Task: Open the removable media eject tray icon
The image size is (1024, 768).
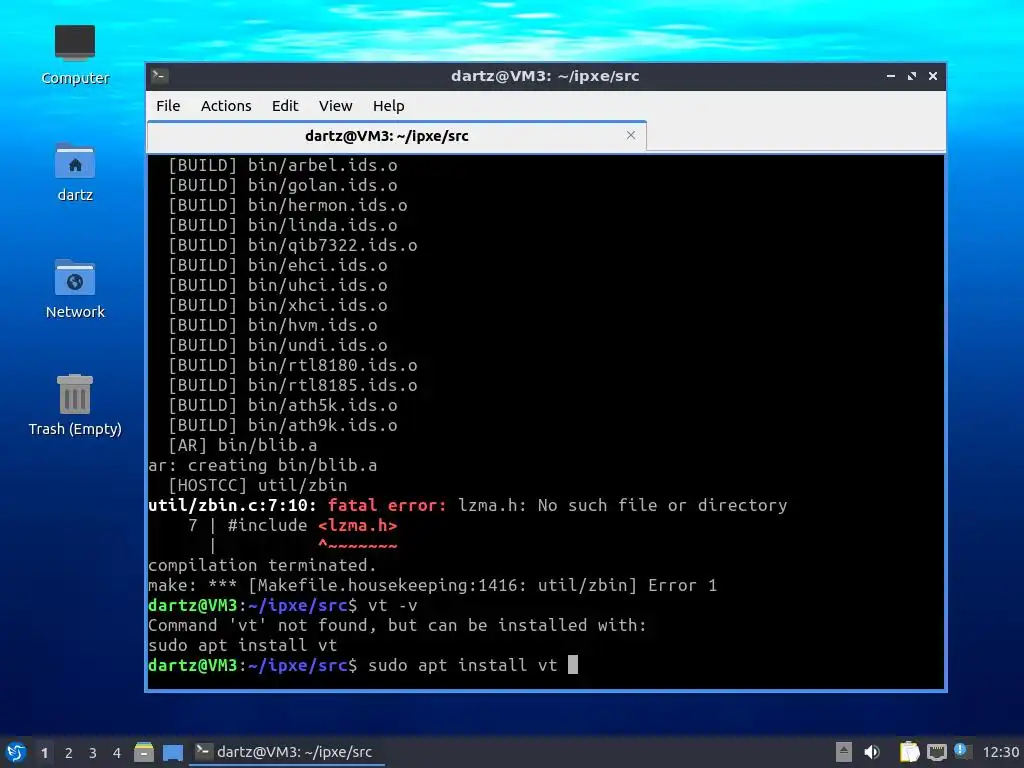Action: (x=844, y=752)
